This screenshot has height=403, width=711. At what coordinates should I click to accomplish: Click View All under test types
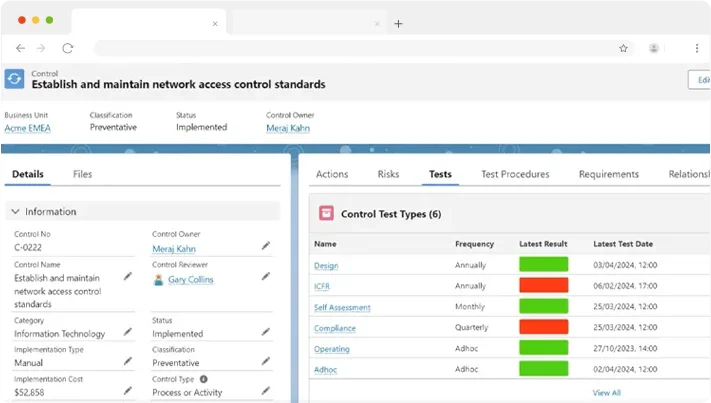(x=606, y=392)
